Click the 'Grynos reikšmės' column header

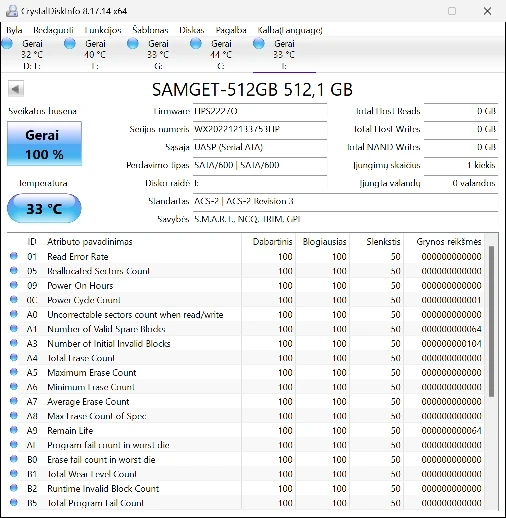[x=444, y=242]
